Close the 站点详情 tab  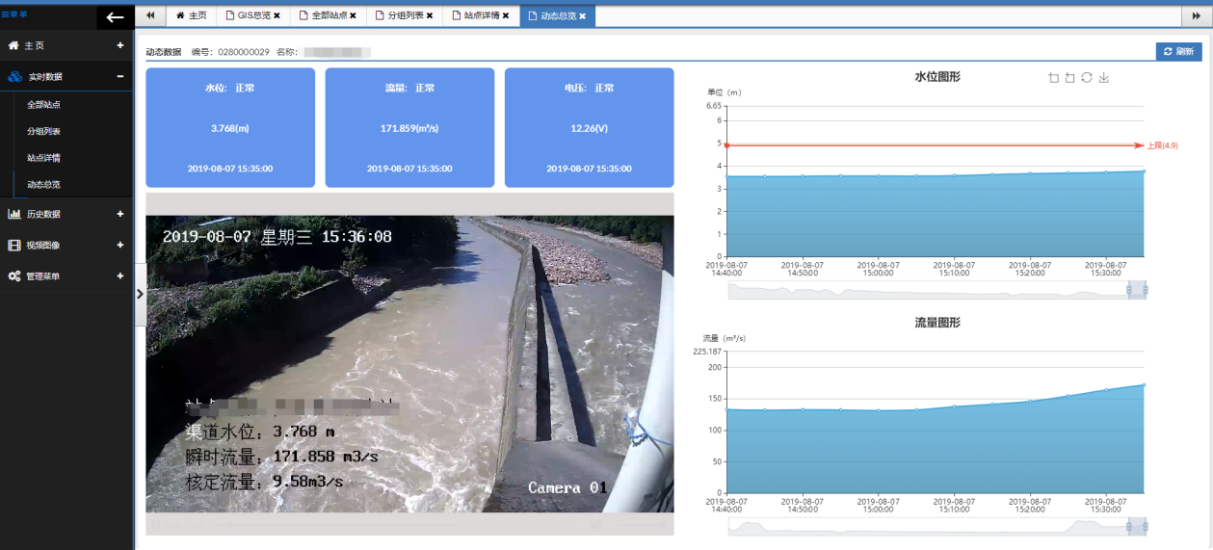click(x=505, y=16)
